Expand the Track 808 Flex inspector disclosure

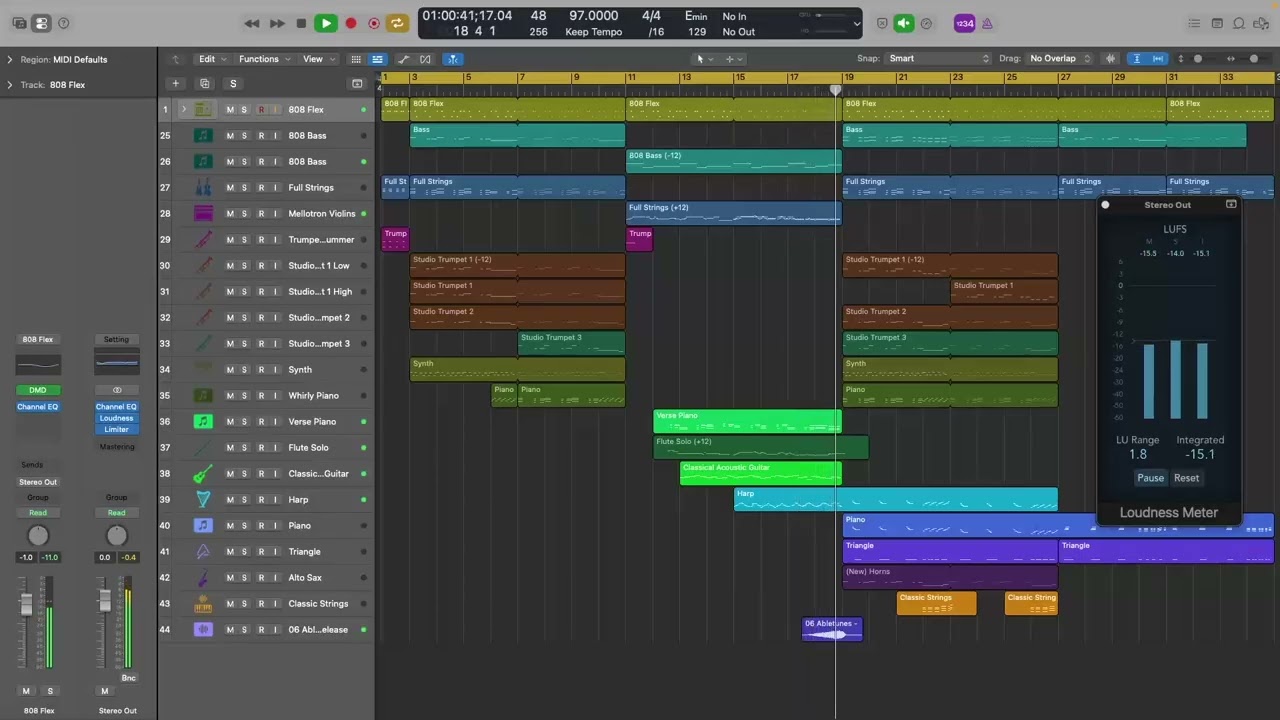10,85
